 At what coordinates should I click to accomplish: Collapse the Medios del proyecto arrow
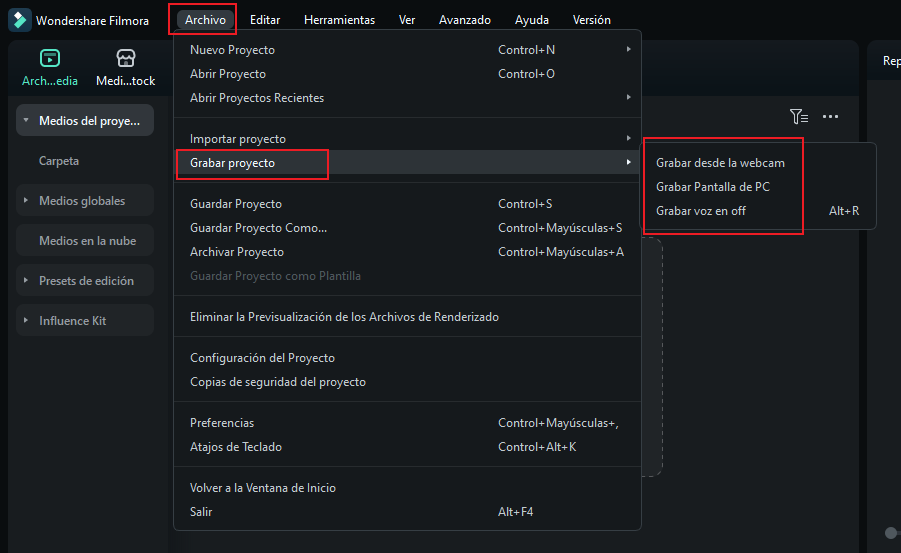(x=26, y=120)
